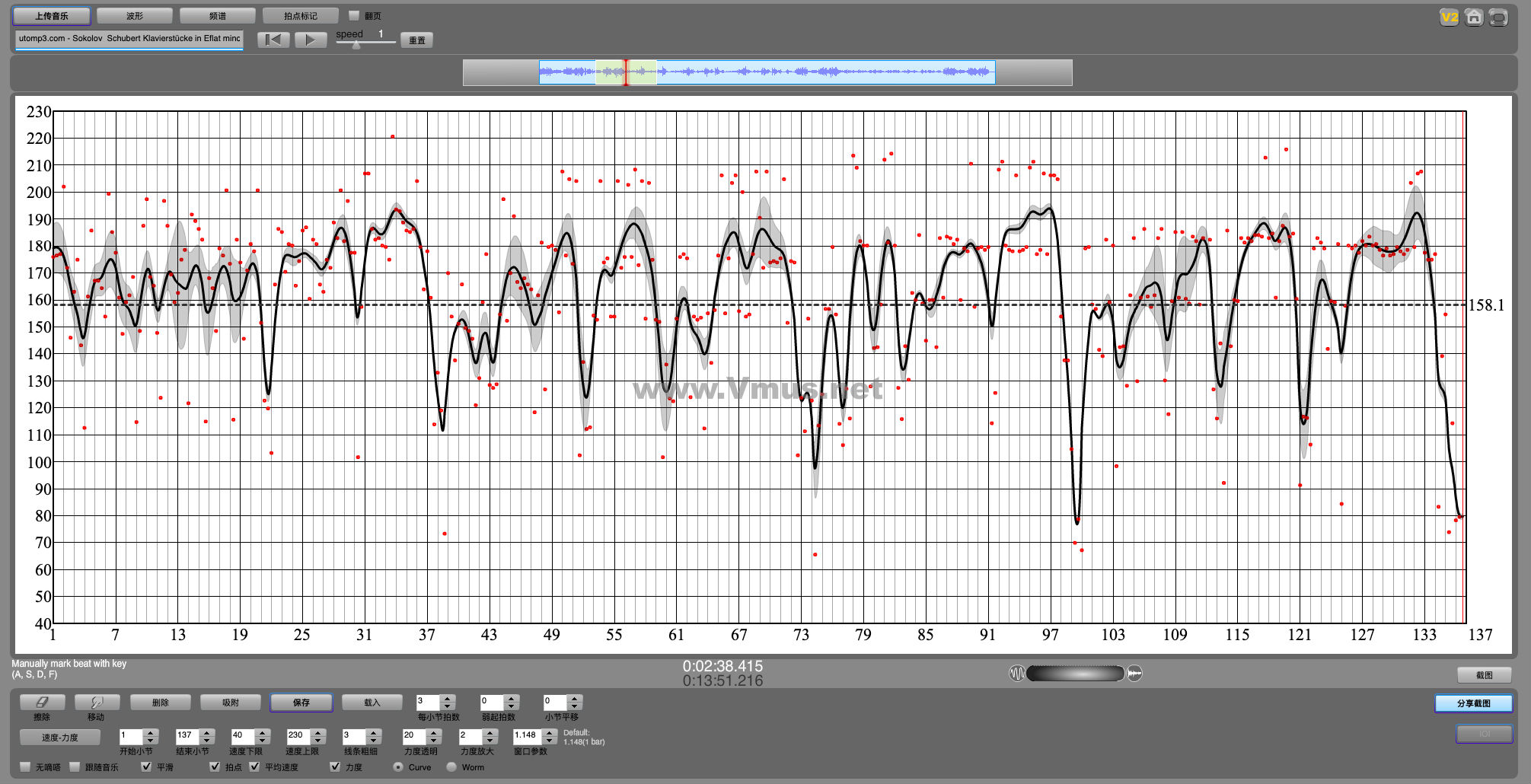Adjust the 速度上限 tempo upper limit stepper
The image size is (1531, 784).
318,736
